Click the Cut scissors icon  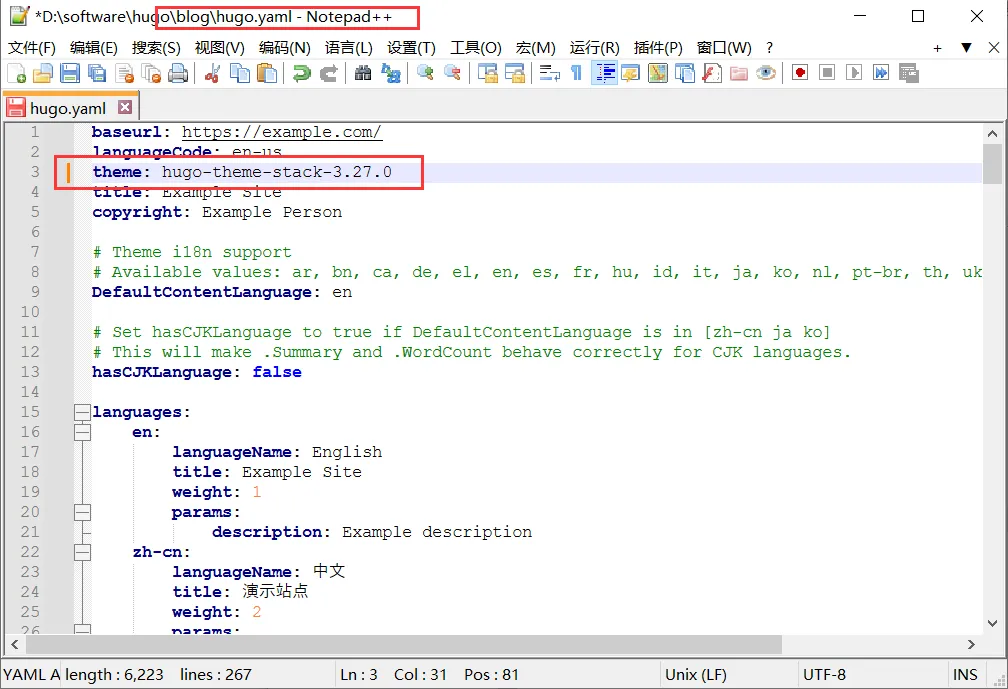coord(212,73)
